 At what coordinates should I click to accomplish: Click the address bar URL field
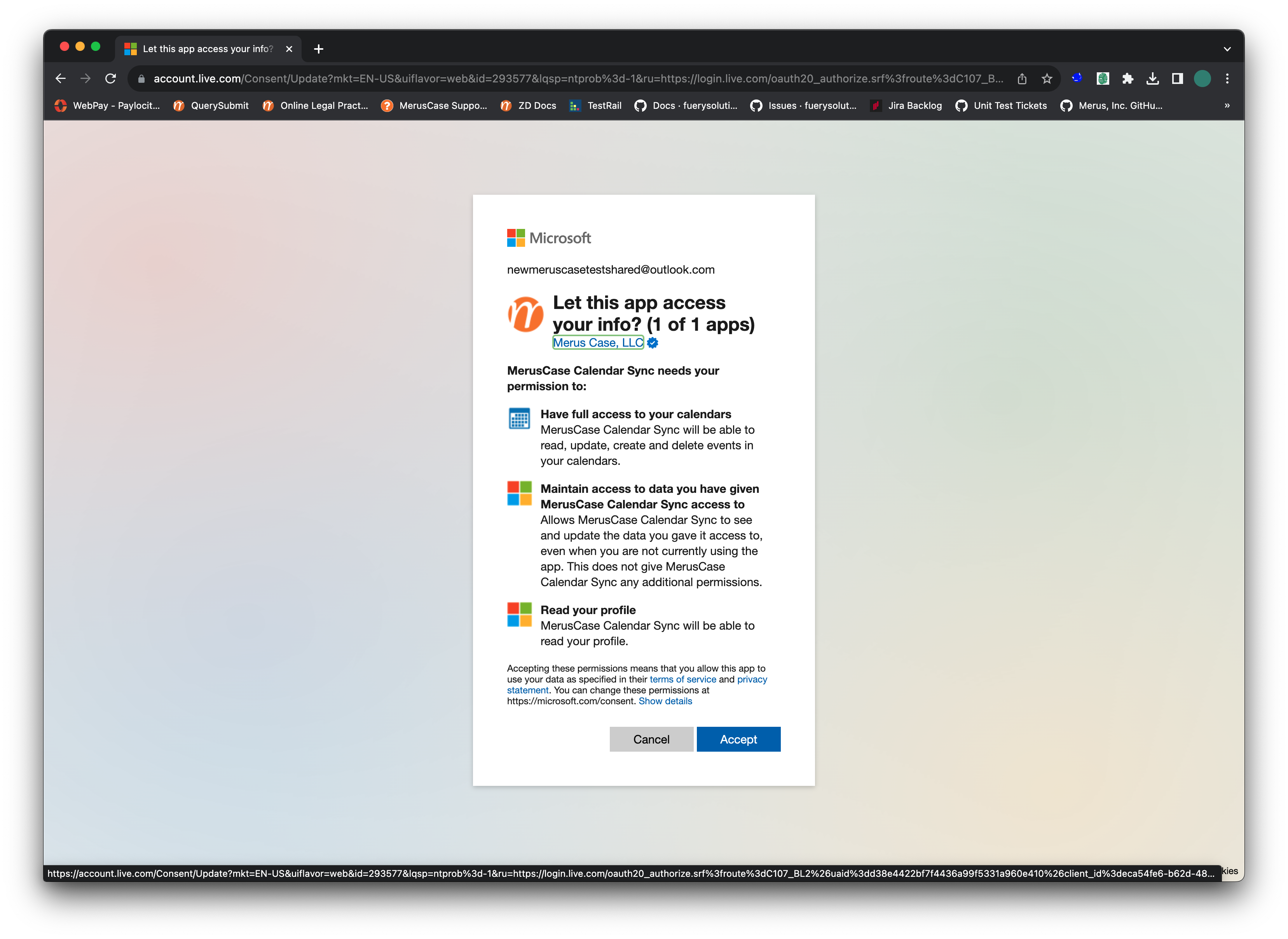[578, 79]
